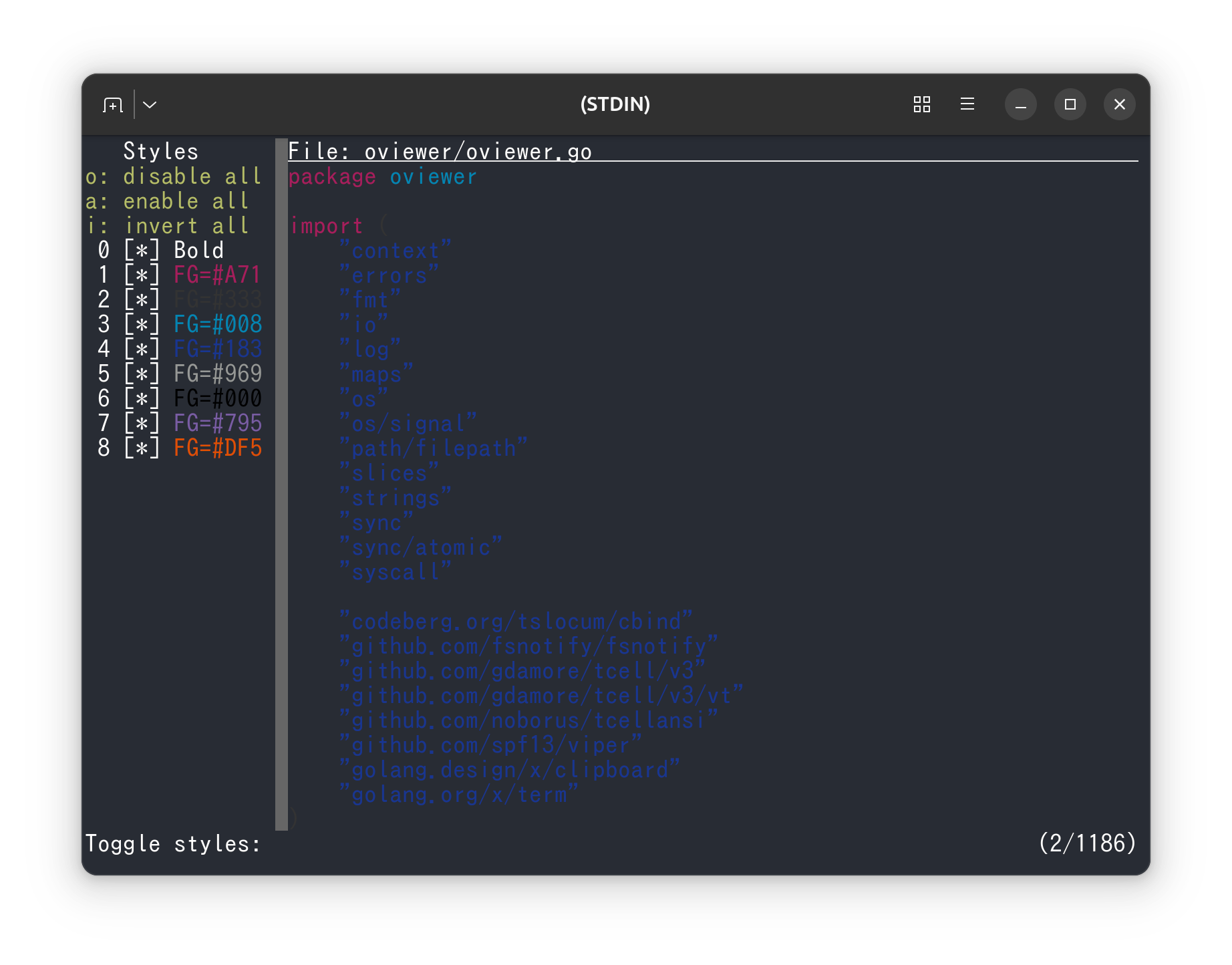Expand the new tab dropdown arrow

pos(150,105)
